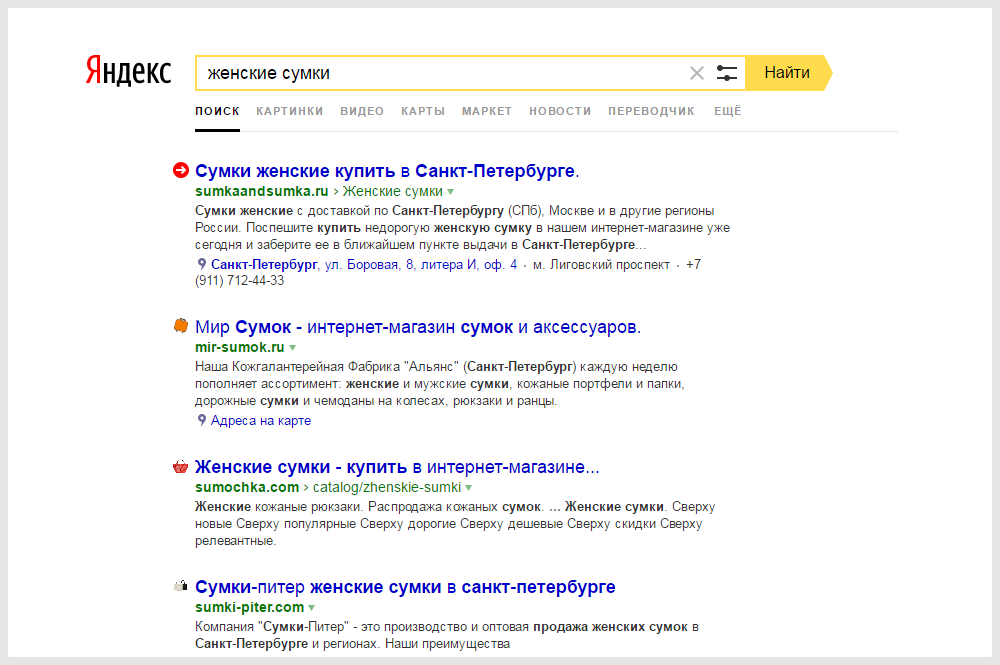This screenshot has height=665, width=1000.
Task: Open Сумки женские купить в Санкт-Петербурге result
Action: coord(387,171)
